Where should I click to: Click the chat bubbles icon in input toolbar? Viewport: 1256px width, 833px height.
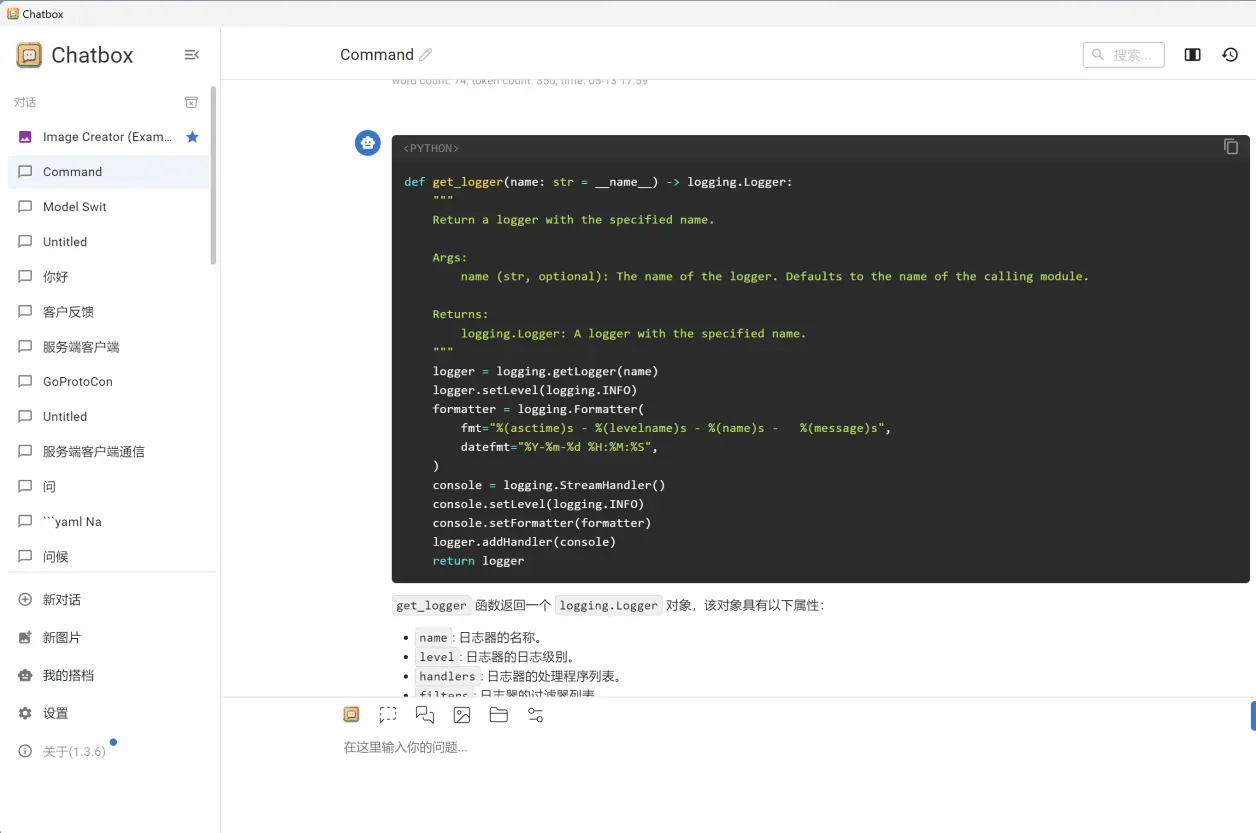(x=425, y=715)
